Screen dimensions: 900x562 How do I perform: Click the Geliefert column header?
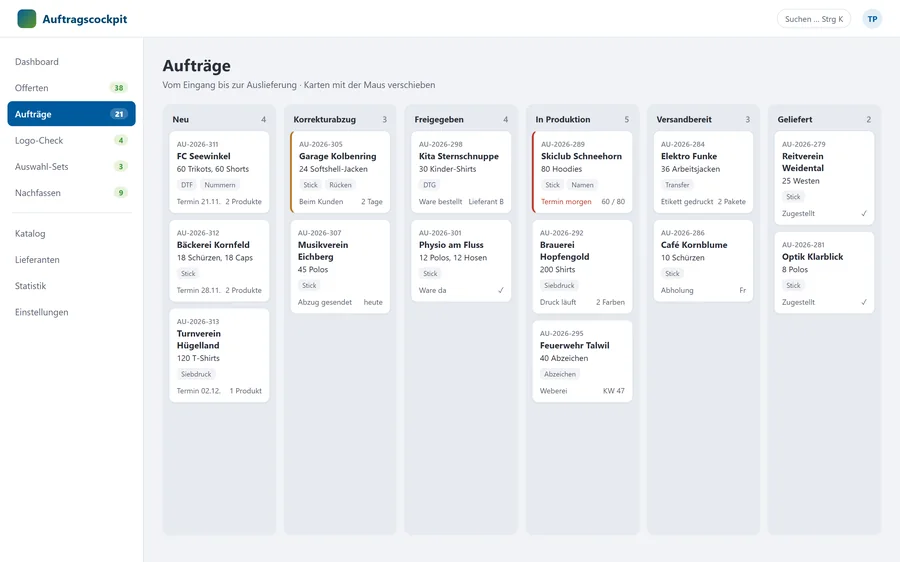(x=795, y=119)
